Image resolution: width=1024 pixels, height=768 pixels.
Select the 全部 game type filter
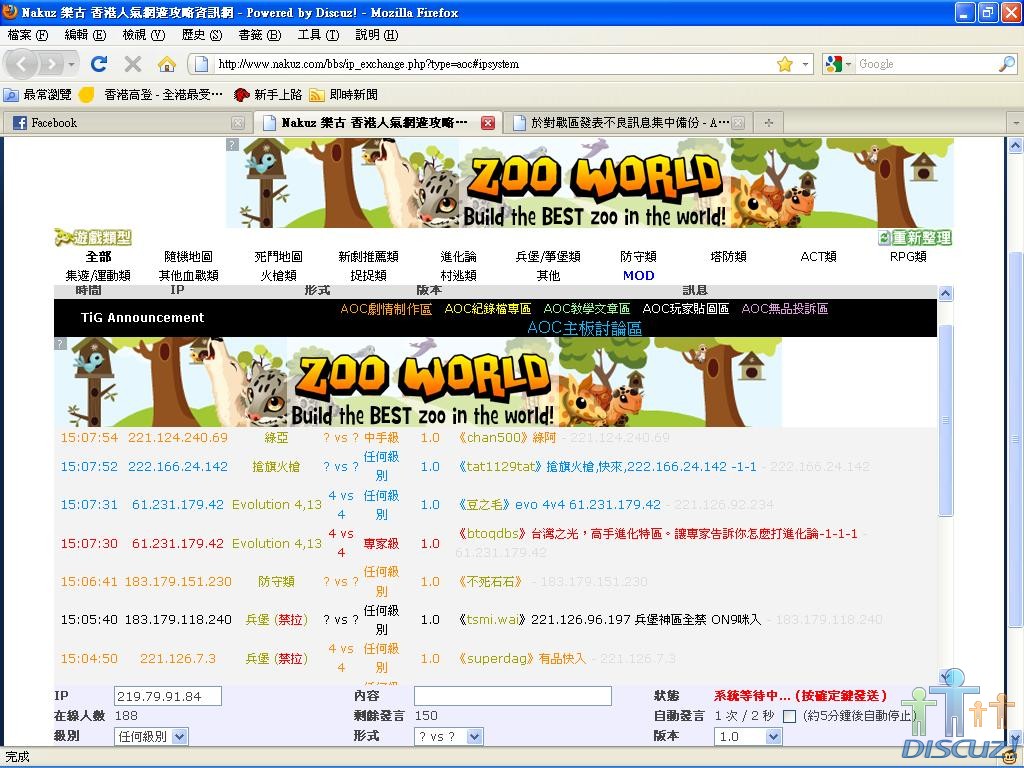tap(99, 257)
